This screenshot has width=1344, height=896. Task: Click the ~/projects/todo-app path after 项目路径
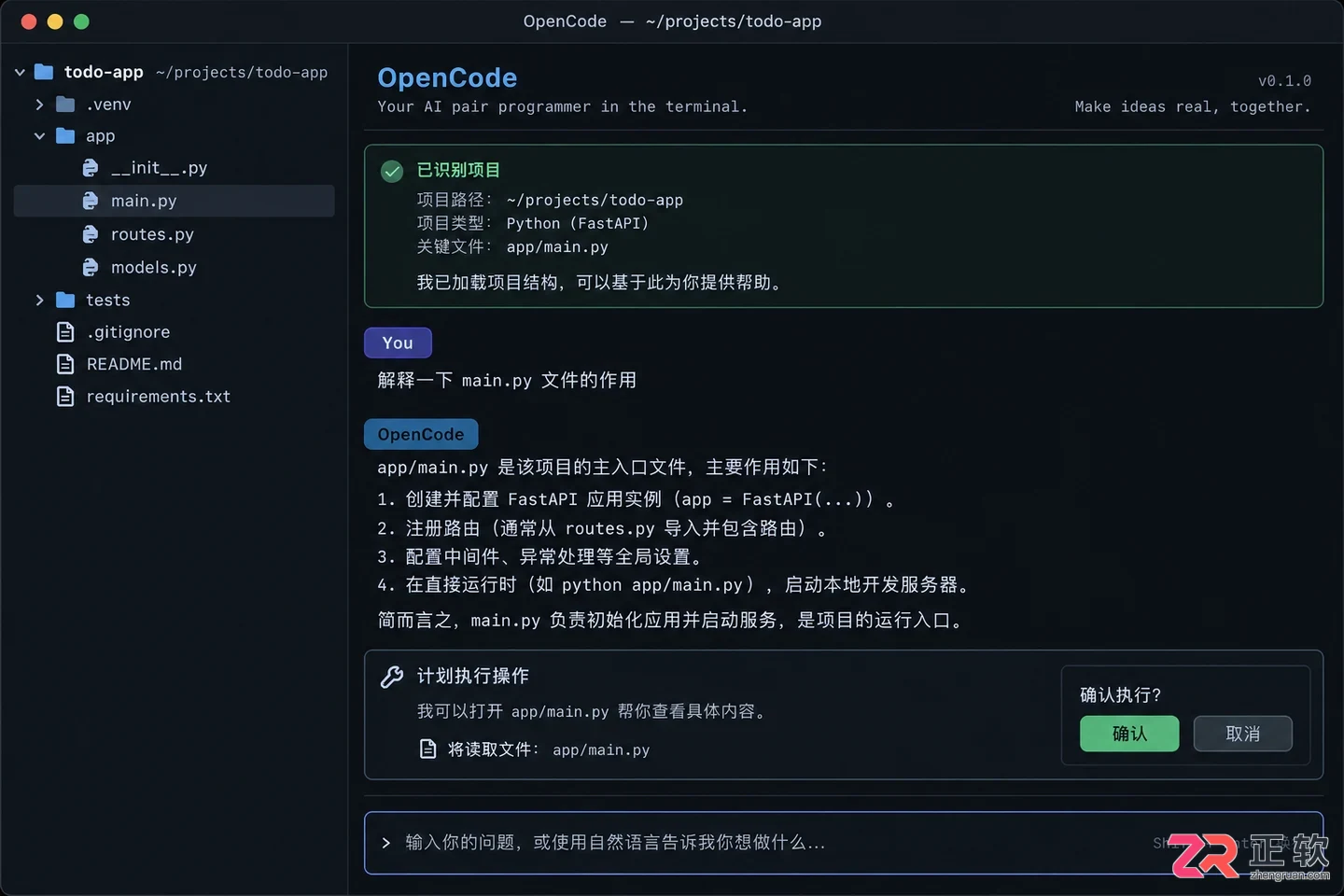tap(595, 200)
